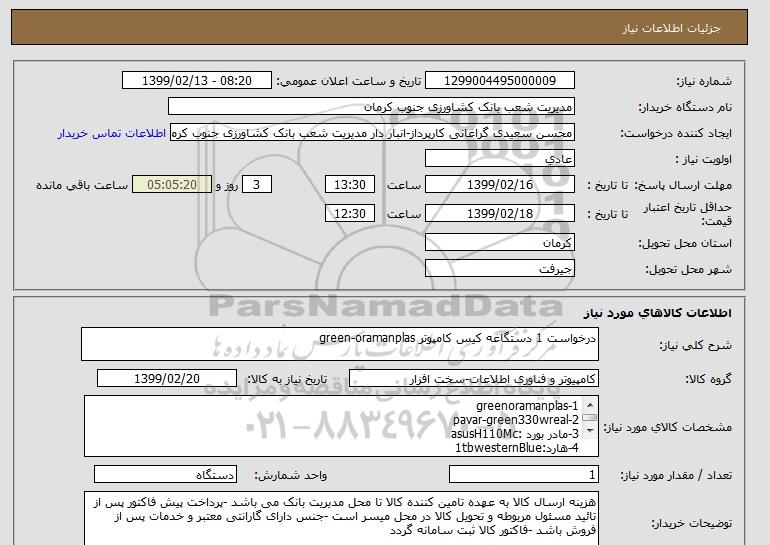
Task: Click the buyer description text area
Action: (x=341, y=518)
